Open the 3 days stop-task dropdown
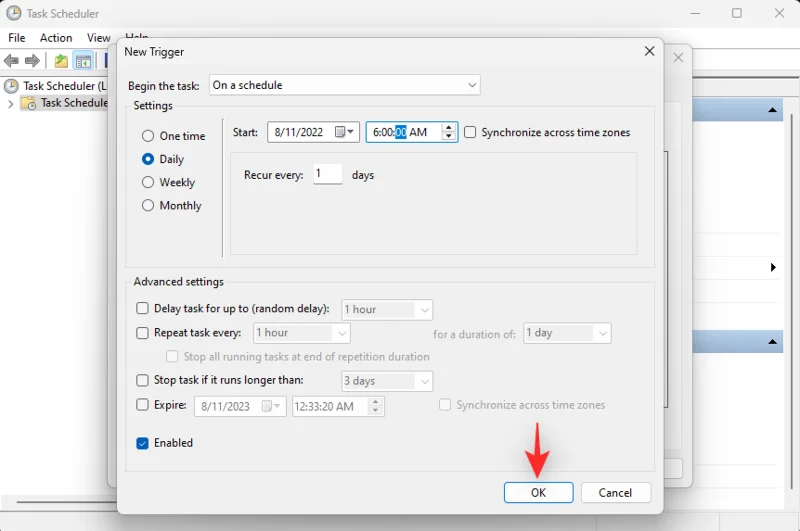Viewport: 800px width, 531px height. (x=387, y=381)
